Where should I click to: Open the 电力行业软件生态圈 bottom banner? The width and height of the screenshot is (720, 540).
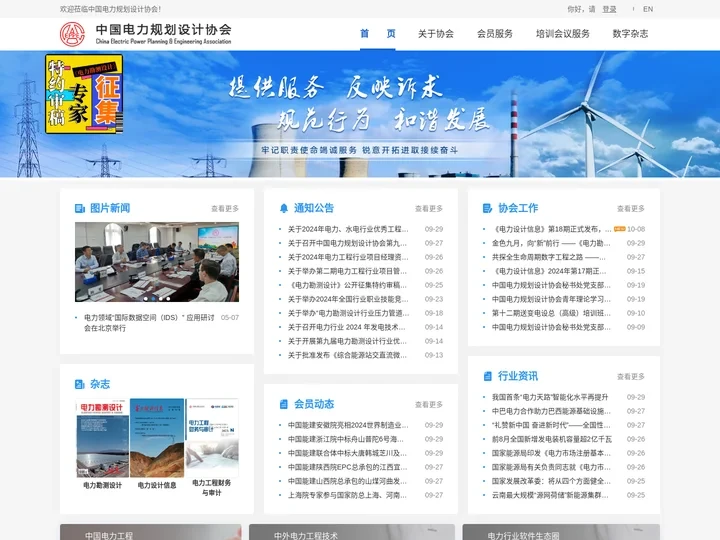coord(561,532)
